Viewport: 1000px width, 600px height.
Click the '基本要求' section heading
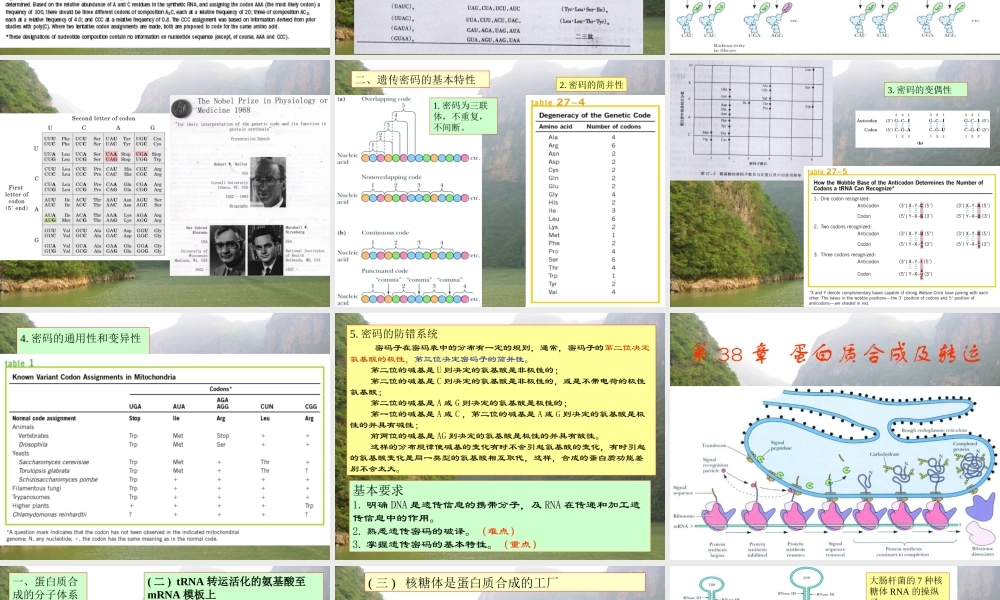[377, 491]
